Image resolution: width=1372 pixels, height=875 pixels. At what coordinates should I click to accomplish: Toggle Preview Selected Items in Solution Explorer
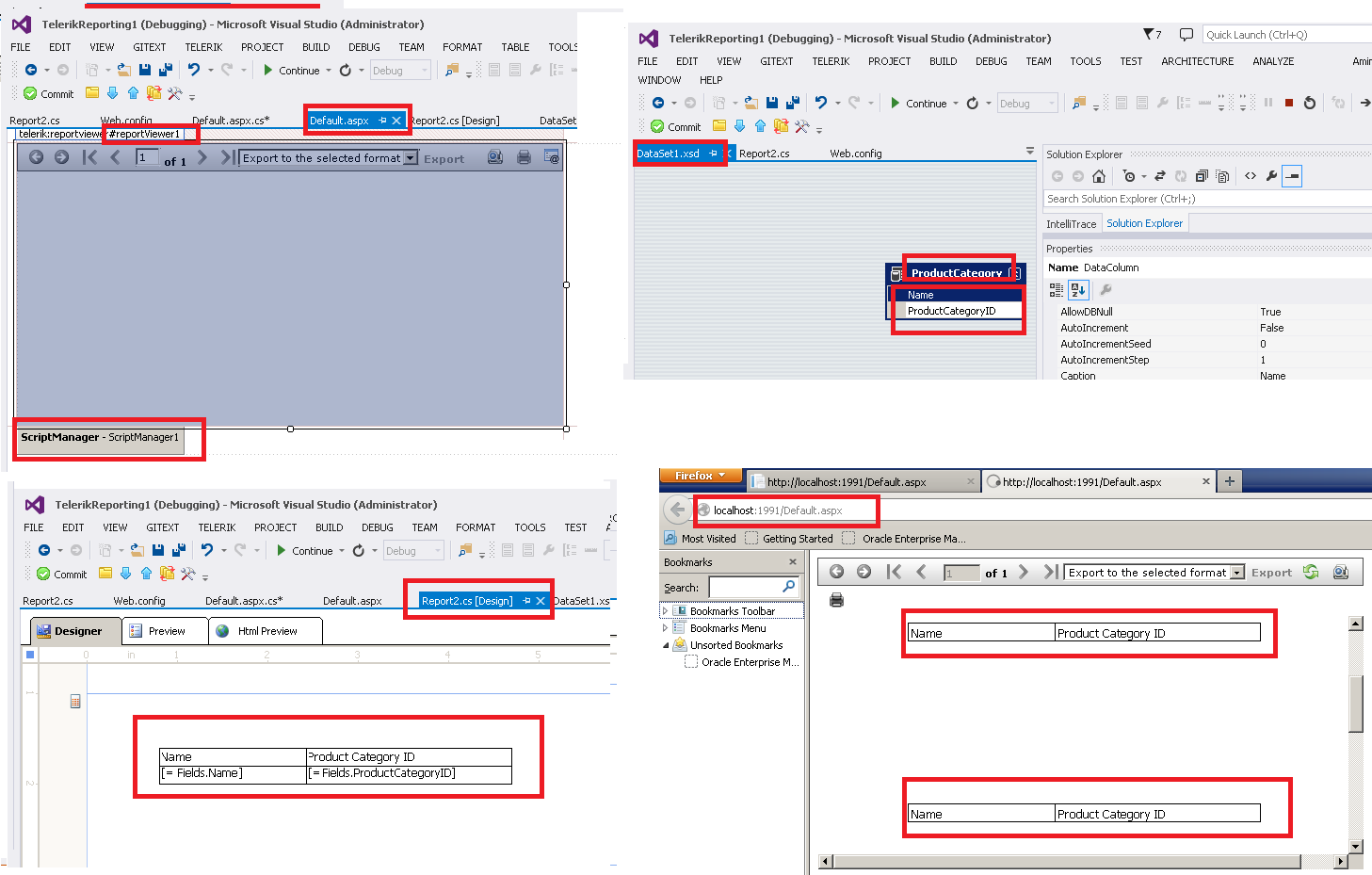[1292, 176]
